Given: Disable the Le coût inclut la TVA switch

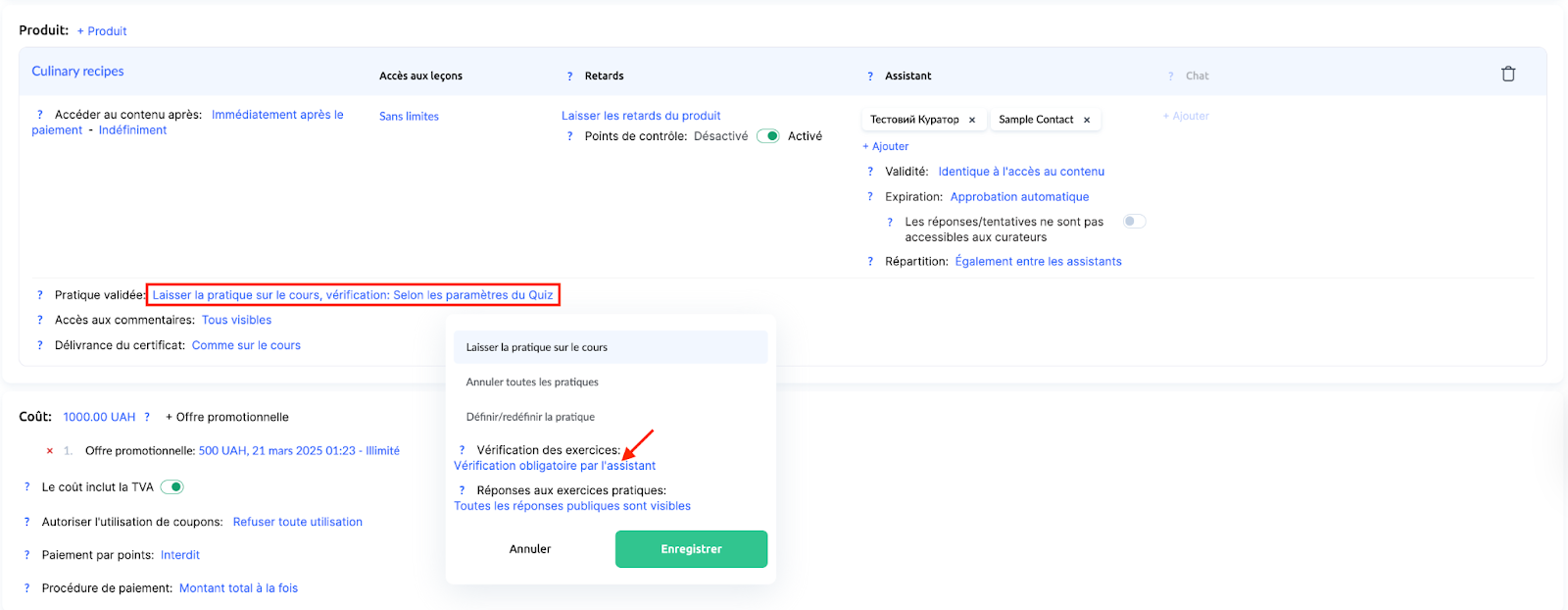Looking at the screenshot, I should point(172,486).
